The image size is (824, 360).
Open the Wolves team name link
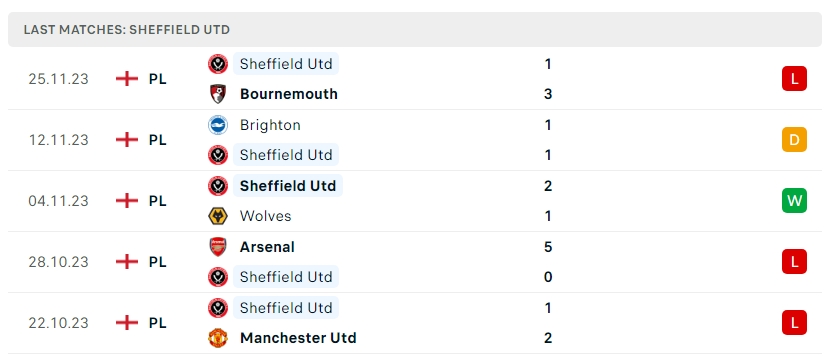click(265, 216)
